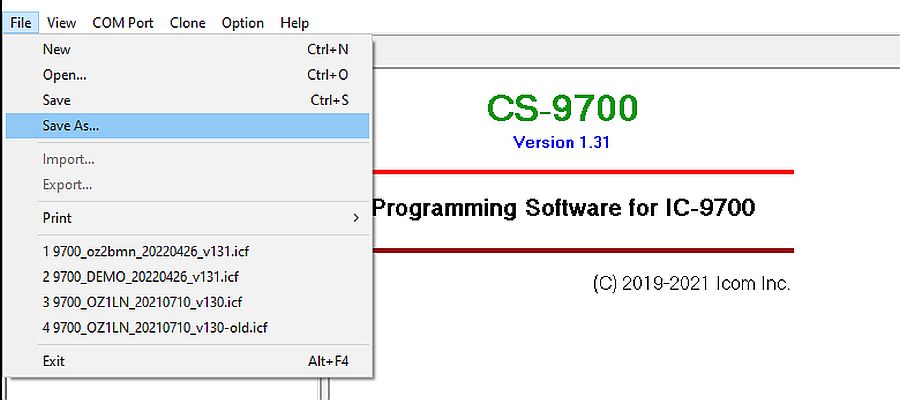Open recent file 9700_OZ1LN_20210710_v130.icf

tap(187, 302)
